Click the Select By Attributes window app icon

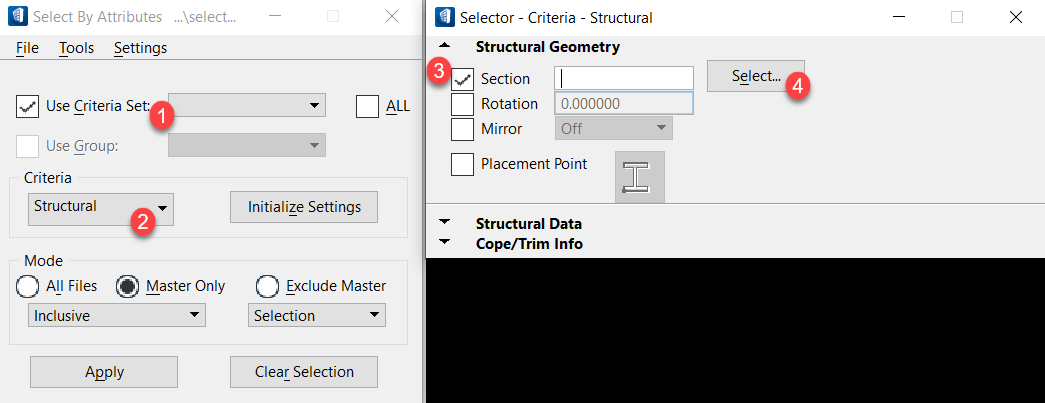17,17
